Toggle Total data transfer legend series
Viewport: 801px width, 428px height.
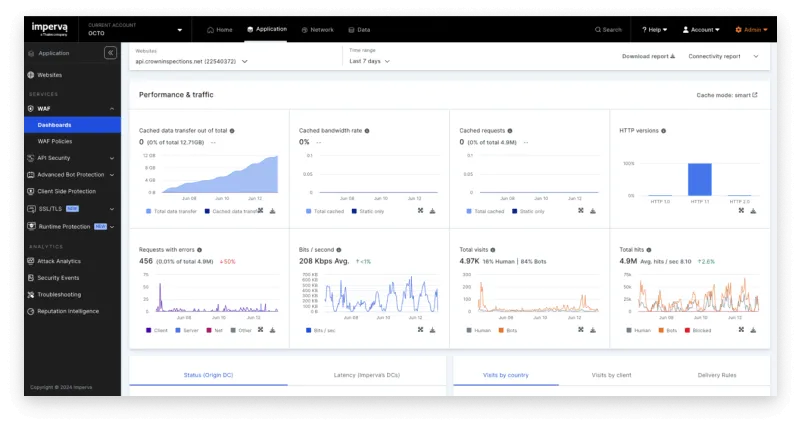(x=171, y=211)
